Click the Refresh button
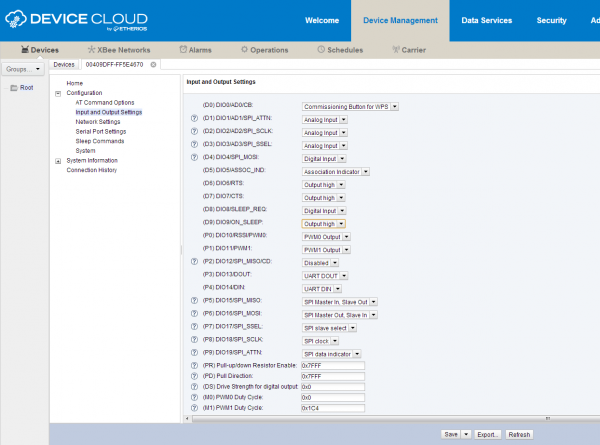Image resolution: width=600 pixels, height=445 pixels. (x=519, y=435)
